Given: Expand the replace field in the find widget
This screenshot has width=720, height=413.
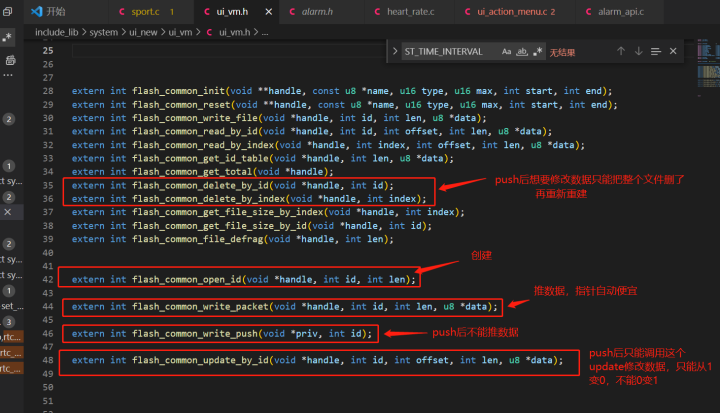Looking at the screenshot, I should coord(394,51).
